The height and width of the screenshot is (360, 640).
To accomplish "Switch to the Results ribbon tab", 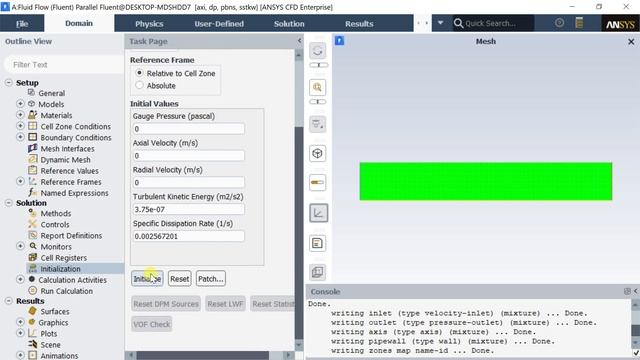I will [359, 24].
